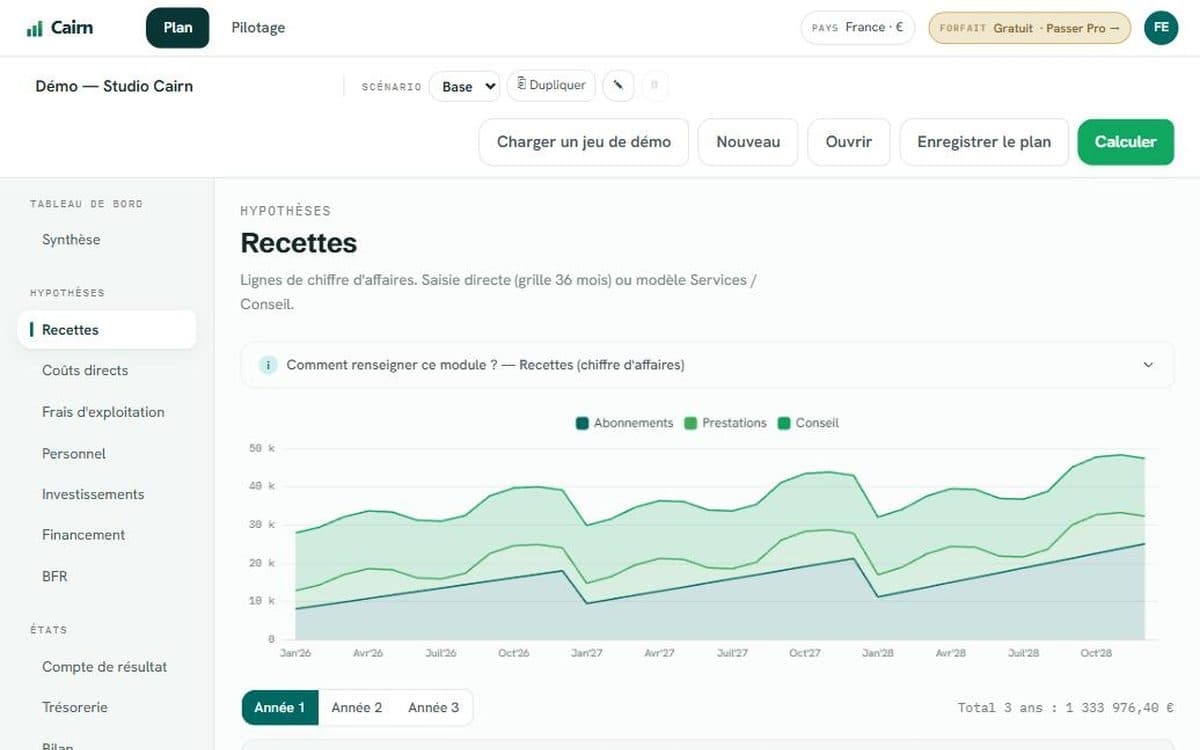Click the info icon beside 'Comment renseigner ce module'
1200x750 pixels.
coord(267,365)
